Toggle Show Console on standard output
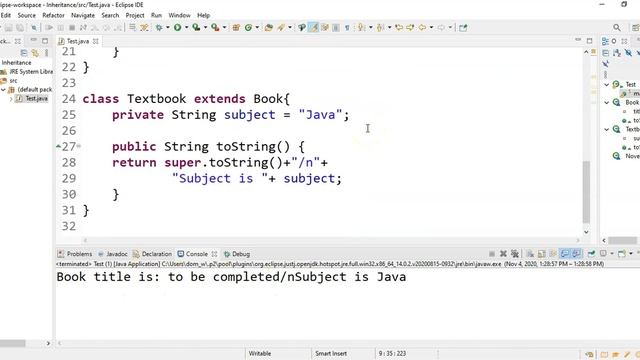 click(x=565, y=254)
